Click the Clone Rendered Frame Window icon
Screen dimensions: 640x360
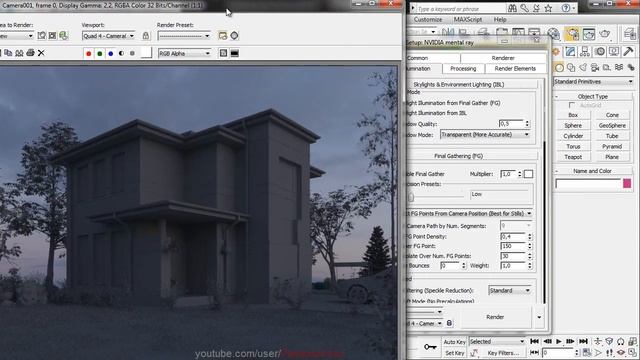tap(19, 53)
